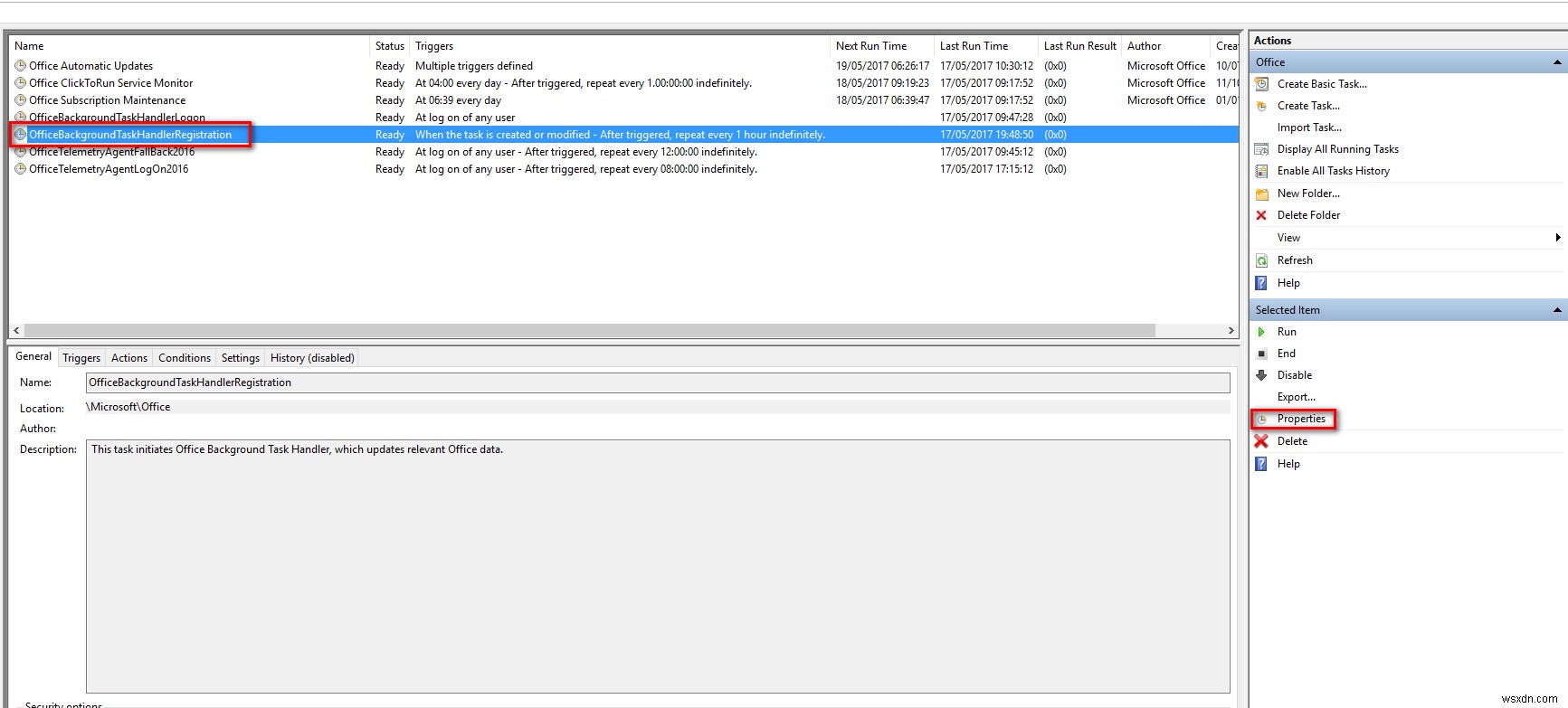Click the Display All Running Tasks icon

1261,149
